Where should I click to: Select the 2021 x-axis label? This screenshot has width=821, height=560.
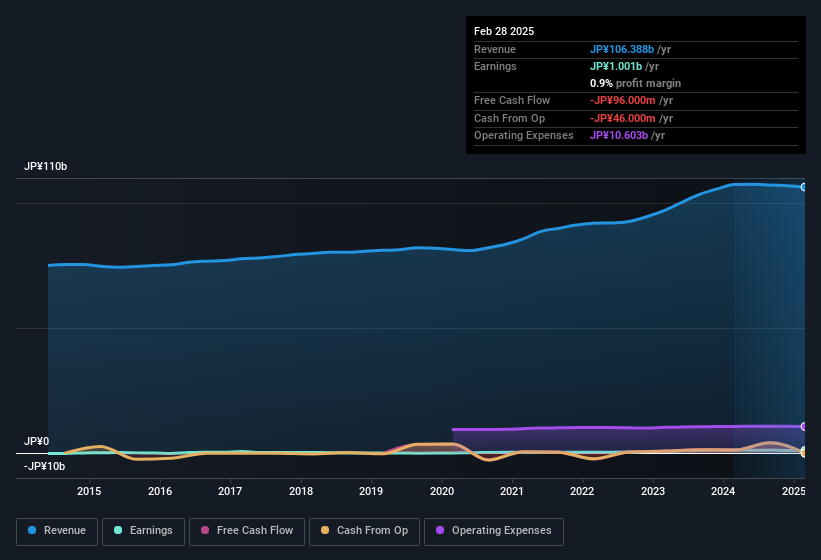click(512, 491)
